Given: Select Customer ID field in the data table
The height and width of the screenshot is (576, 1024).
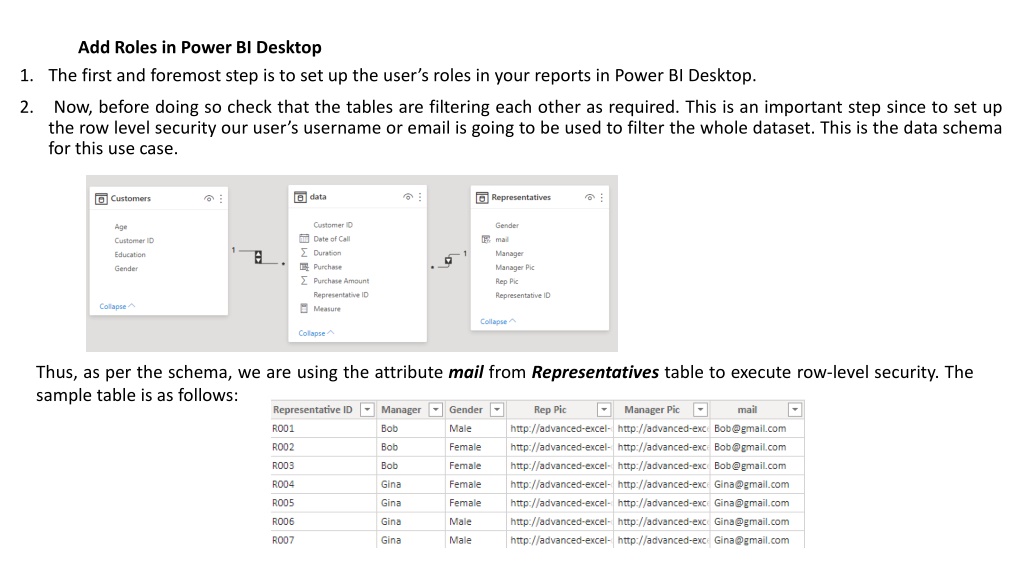Looking at the screenshot, I should click(333, 225).
